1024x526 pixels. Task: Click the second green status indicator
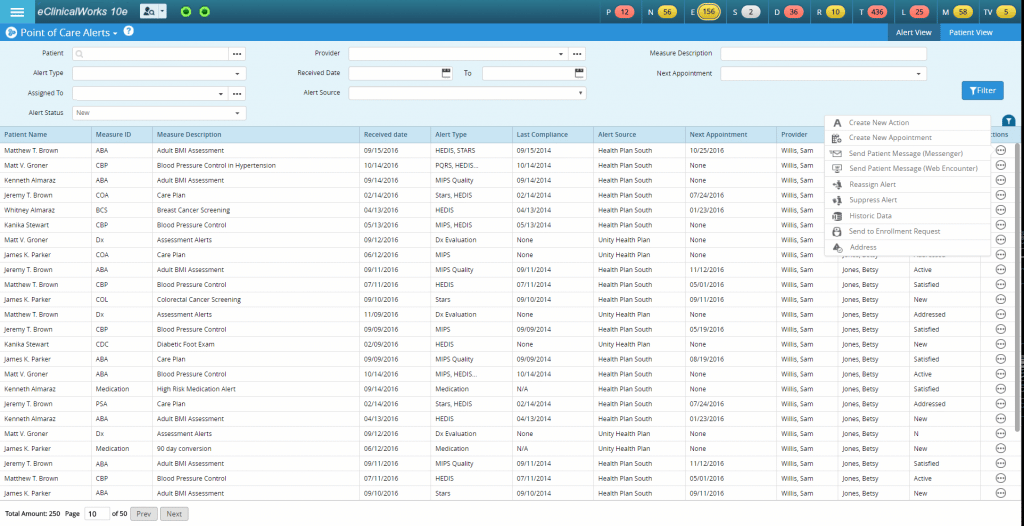coord(204,12)
